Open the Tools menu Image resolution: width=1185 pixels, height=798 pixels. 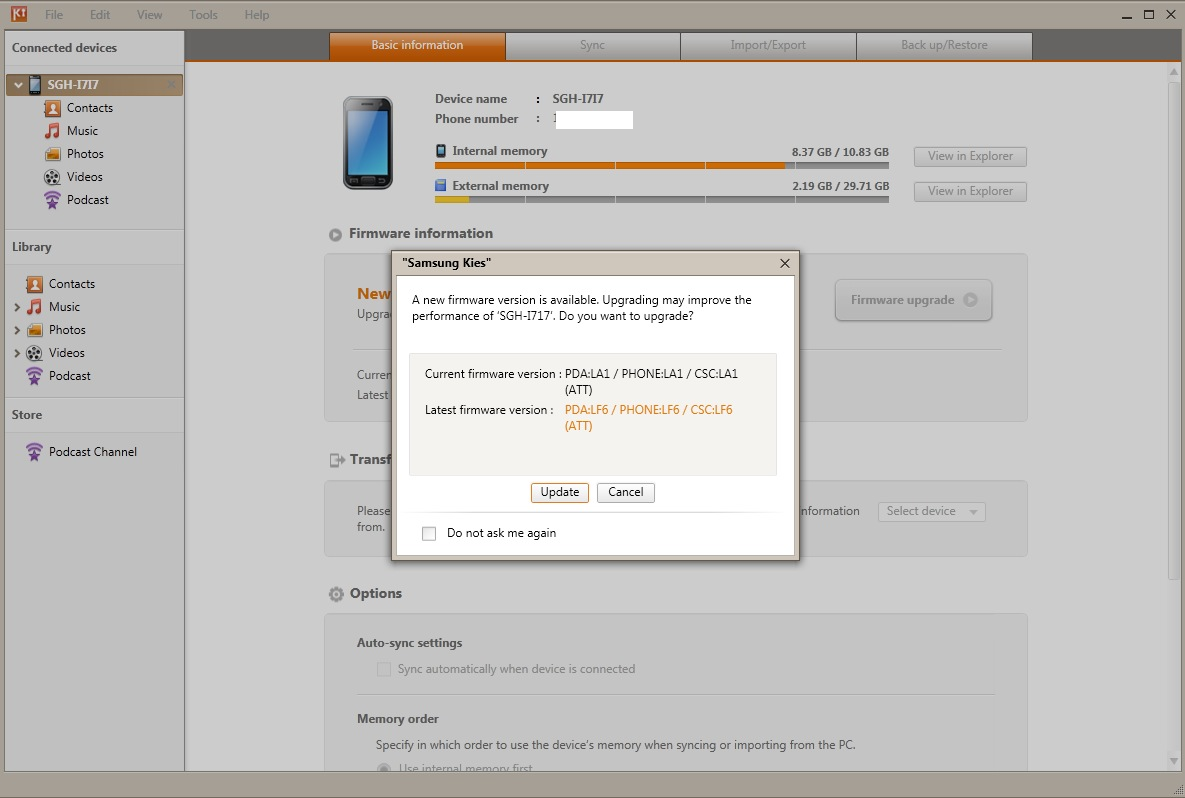coord(203,14)
